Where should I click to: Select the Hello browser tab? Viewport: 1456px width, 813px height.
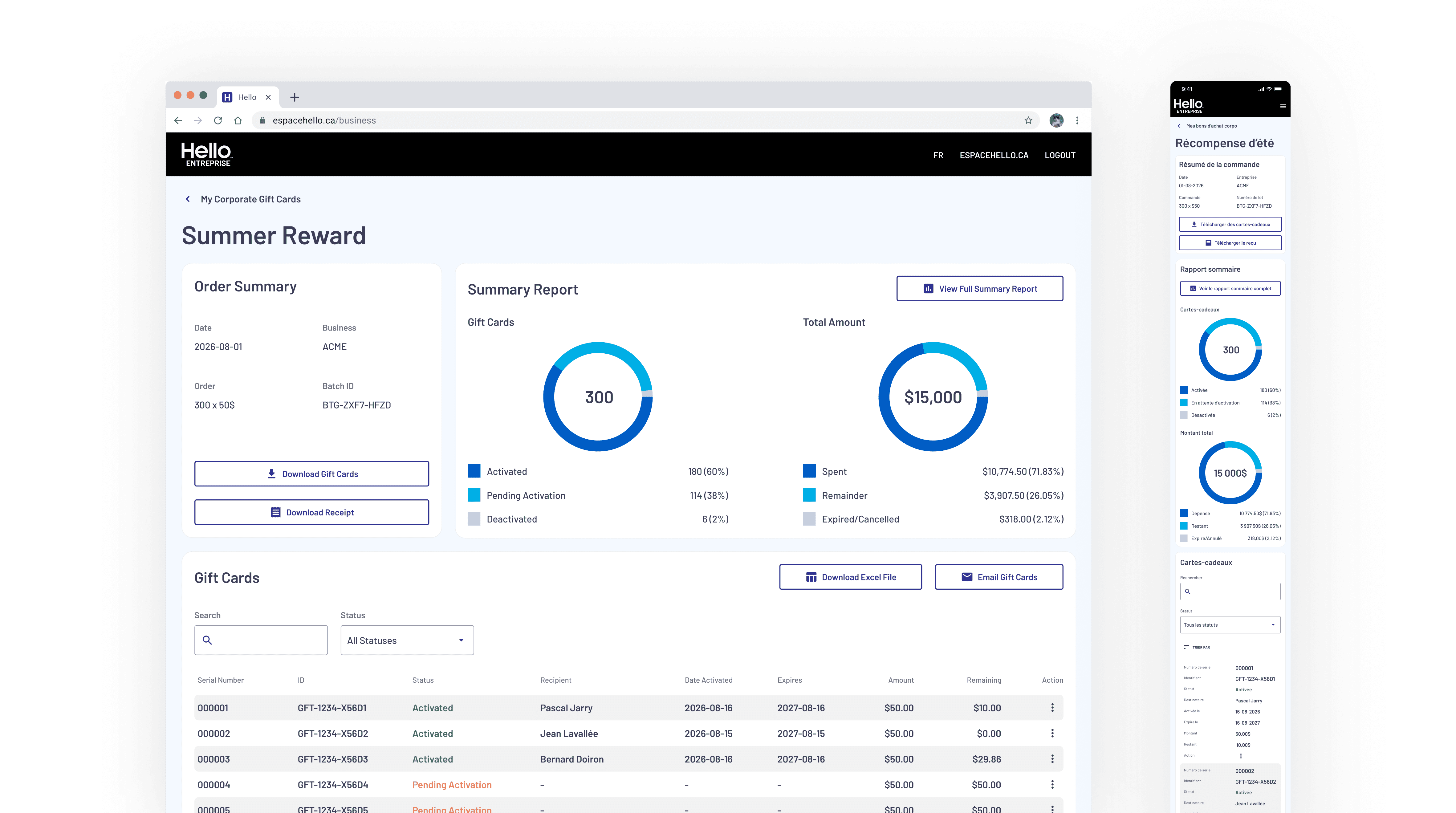click(x=246, y=97)
